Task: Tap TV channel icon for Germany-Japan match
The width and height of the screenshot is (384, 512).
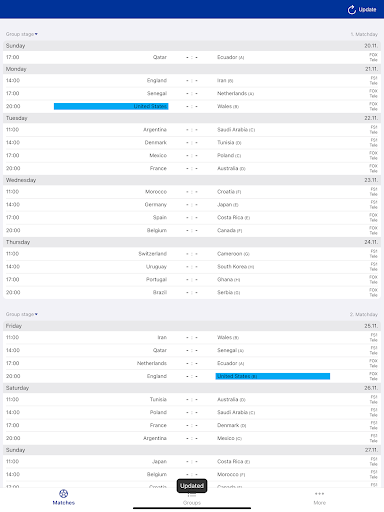Action: 374,205
